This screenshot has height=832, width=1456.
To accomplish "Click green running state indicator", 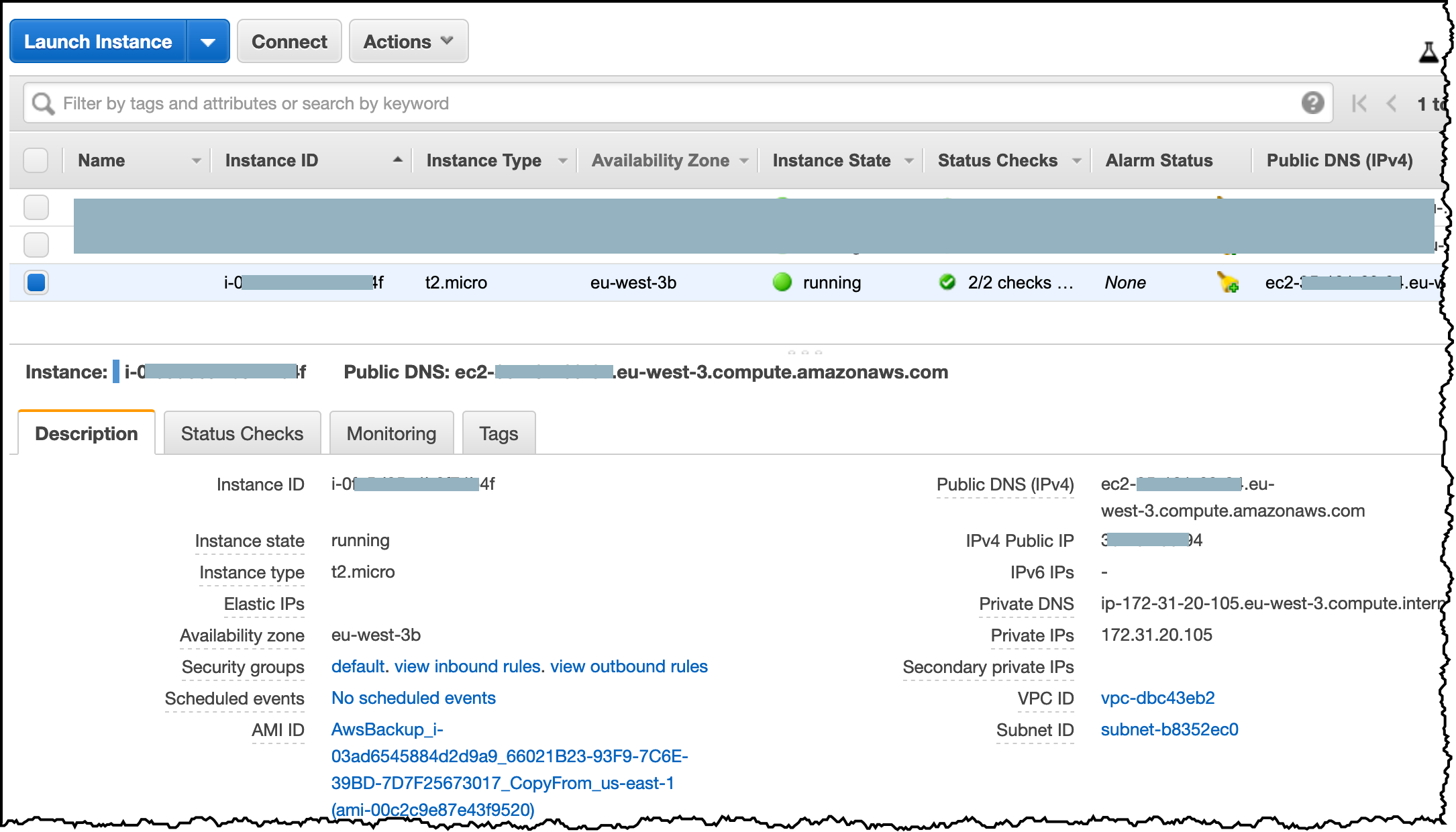I will 782,282.
